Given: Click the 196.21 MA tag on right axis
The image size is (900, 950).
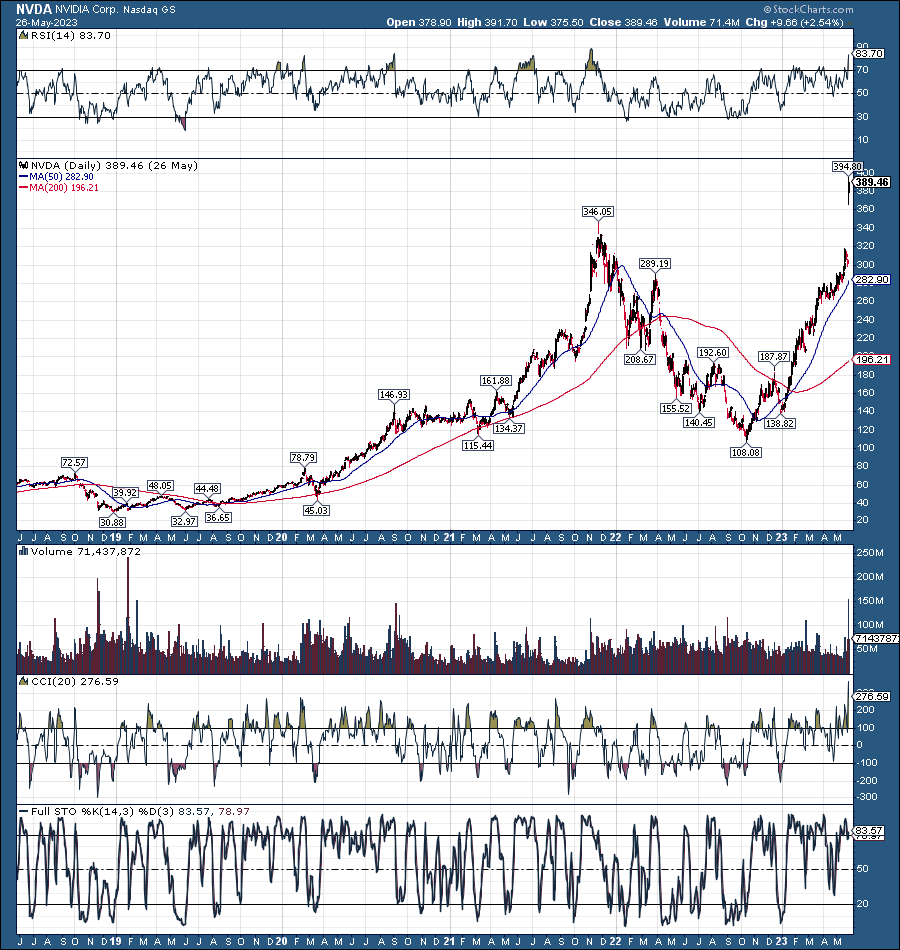Looking at the screenshot, I should 872,359.
